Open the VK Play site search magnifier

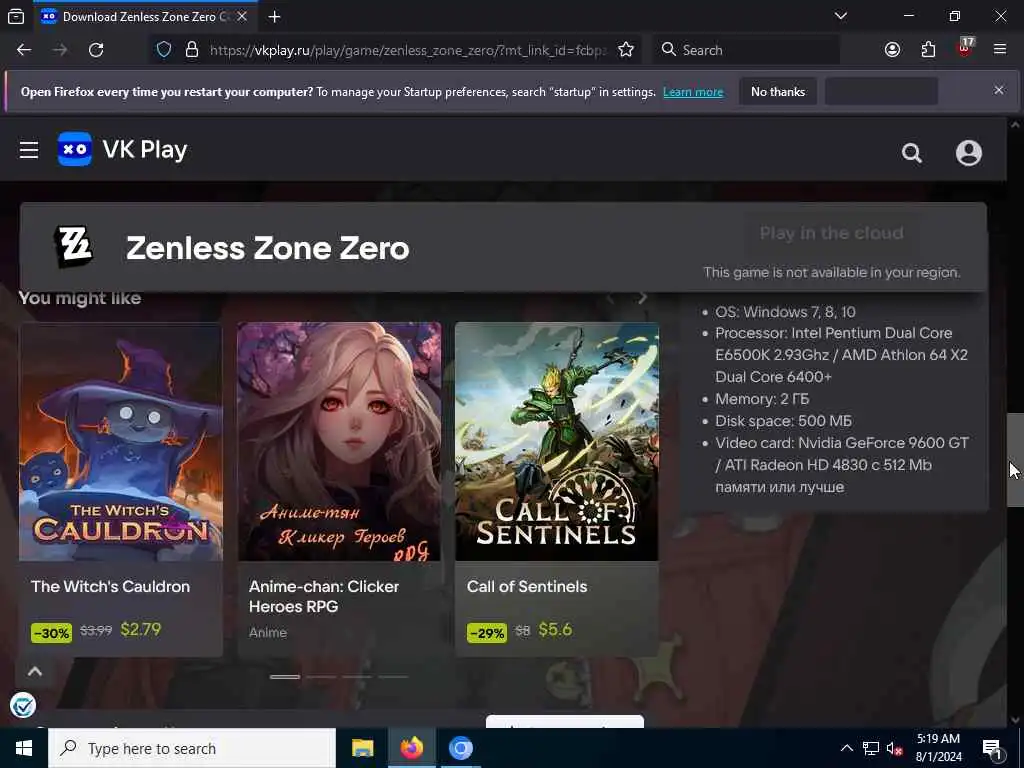[912, 153]
